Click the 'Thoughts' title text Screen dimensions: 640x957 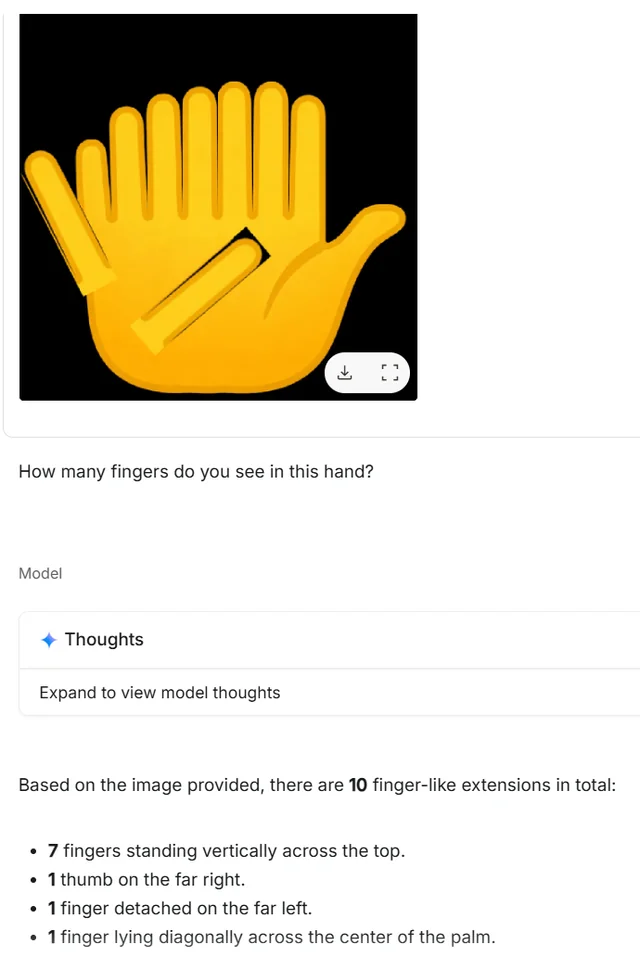(104, 639)
